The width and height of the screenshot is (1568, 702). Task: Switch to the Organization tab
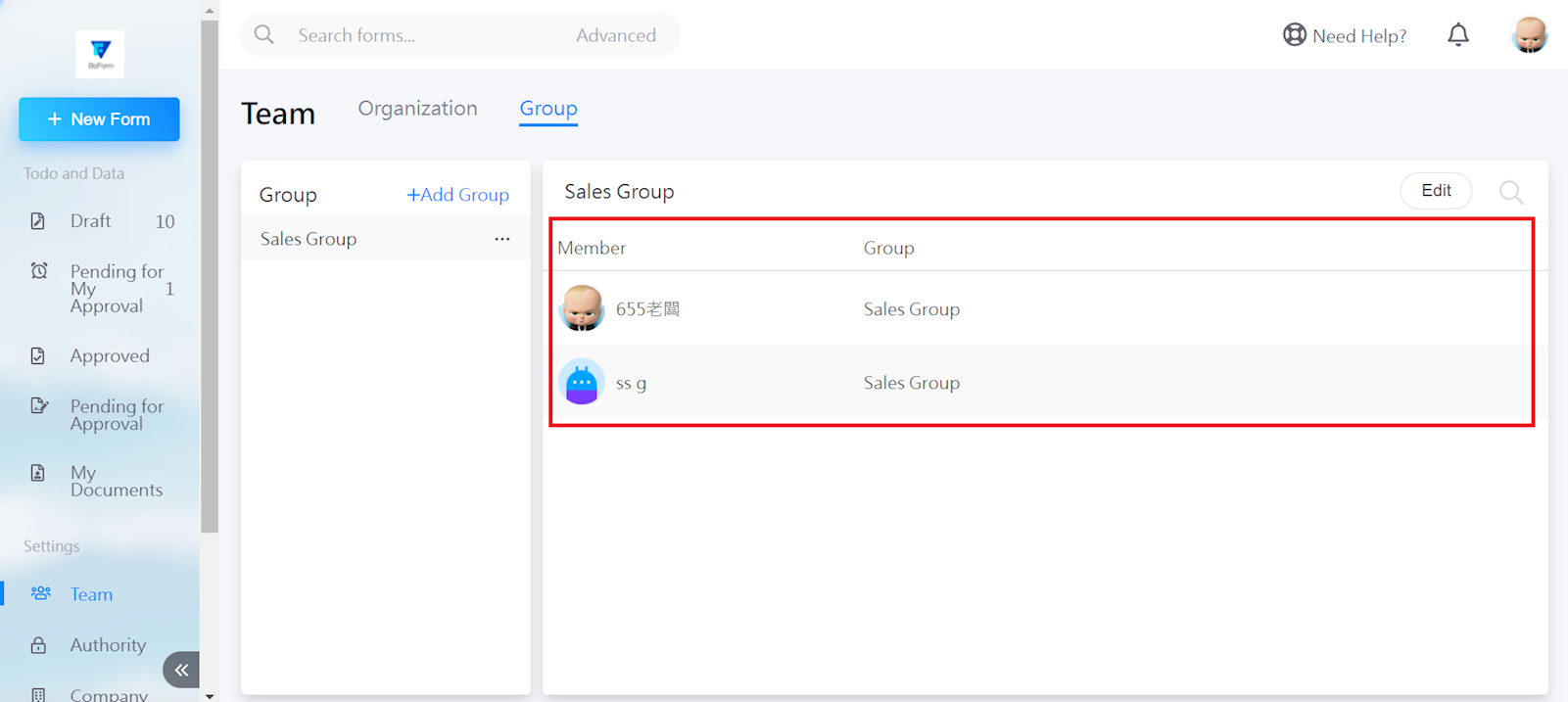tap(417, 109)
